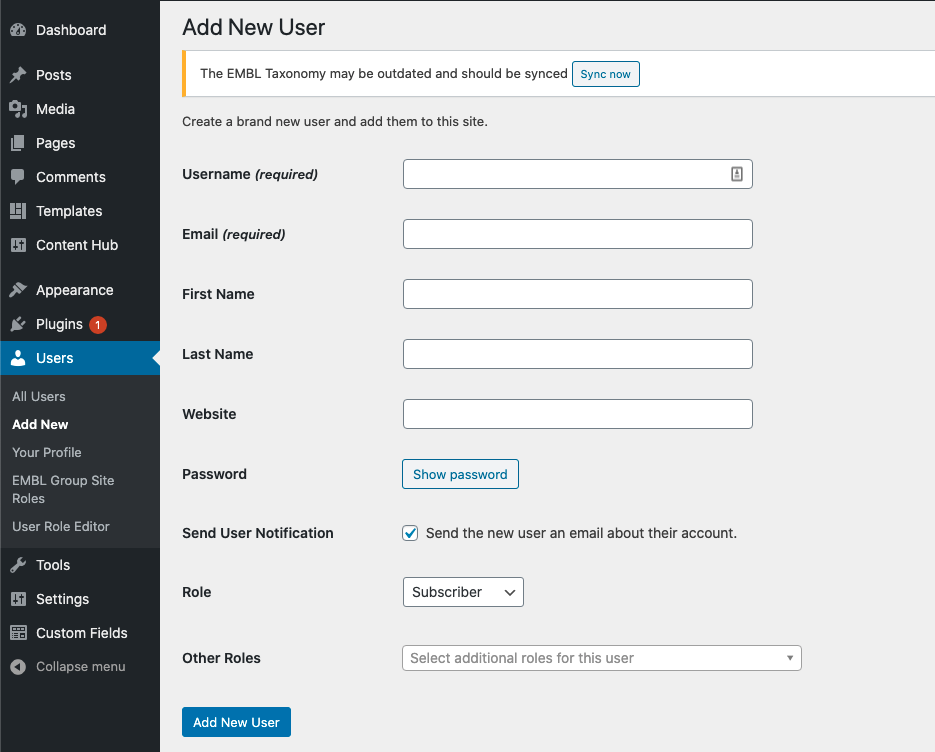Click the Comments speech bubble icon
The image size is (935, 752).
(x=18, y=177)
